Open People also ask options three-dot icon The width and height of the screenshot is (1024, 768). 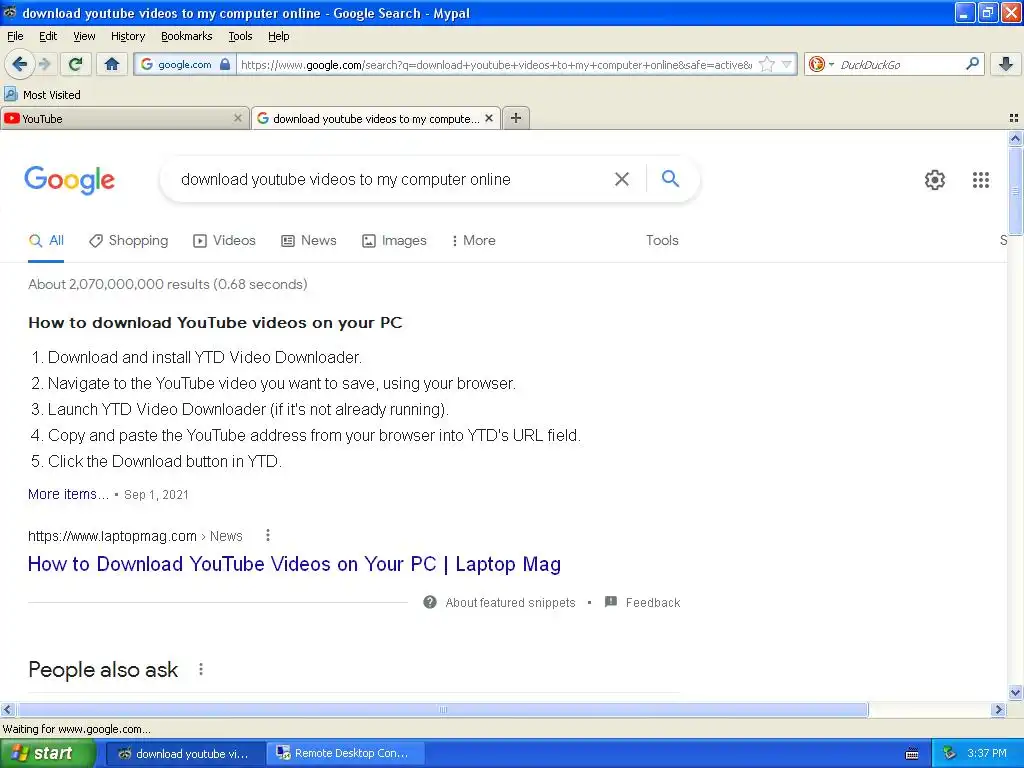pos(200,669)
